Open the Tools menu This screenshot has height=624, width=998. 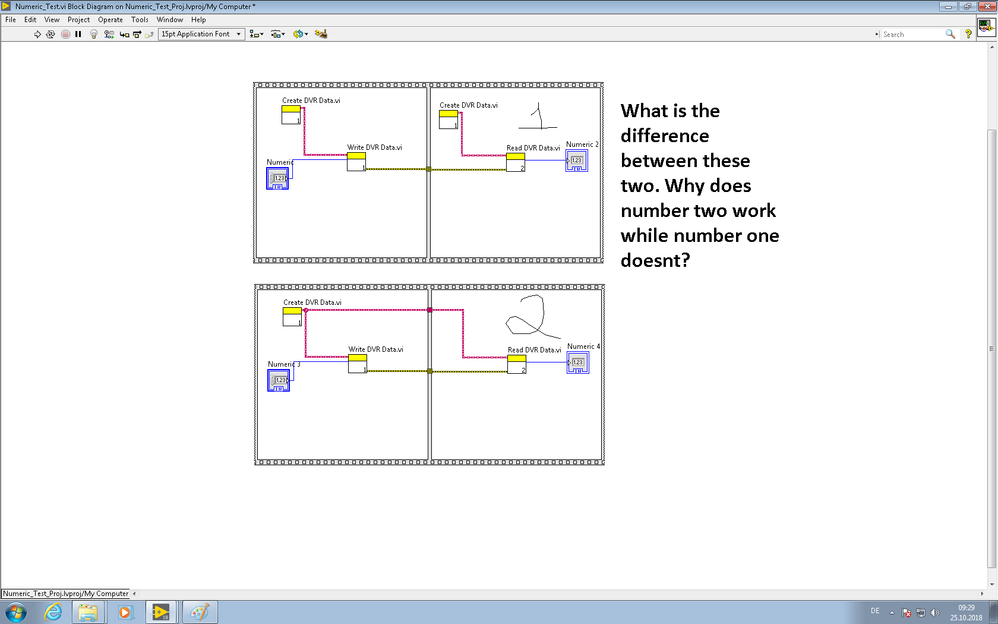139,20
